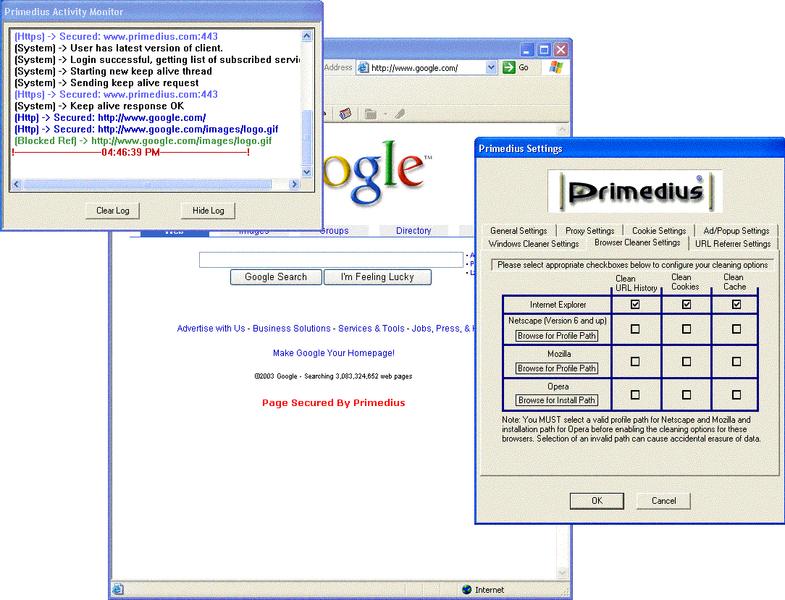The image size is (785, 600).
Task: Click the green Go arrow icon
Action: (509, 67)
